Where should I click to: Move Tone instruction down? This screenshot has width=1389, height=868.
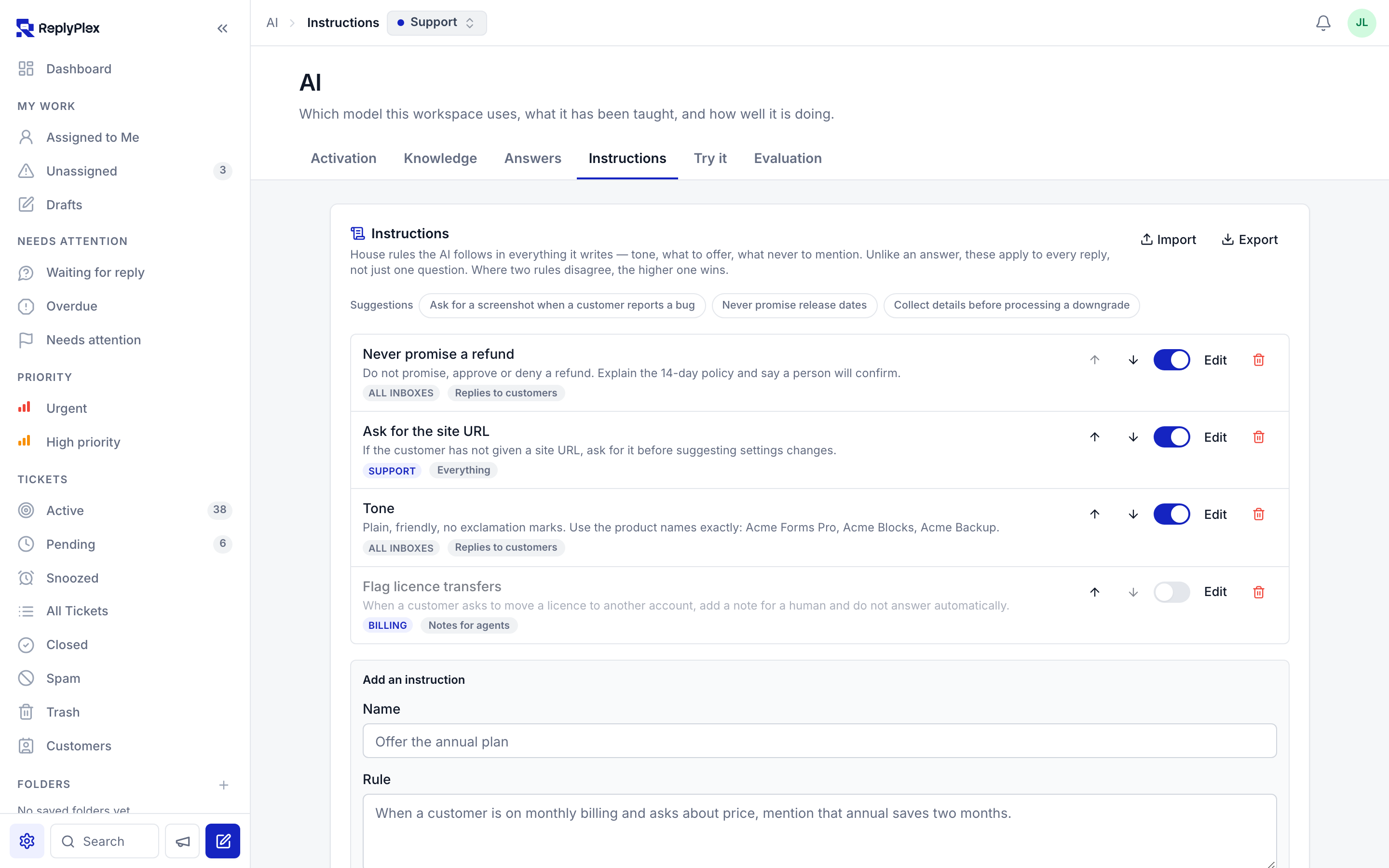pyautogui.click(x=1133, y=514)
